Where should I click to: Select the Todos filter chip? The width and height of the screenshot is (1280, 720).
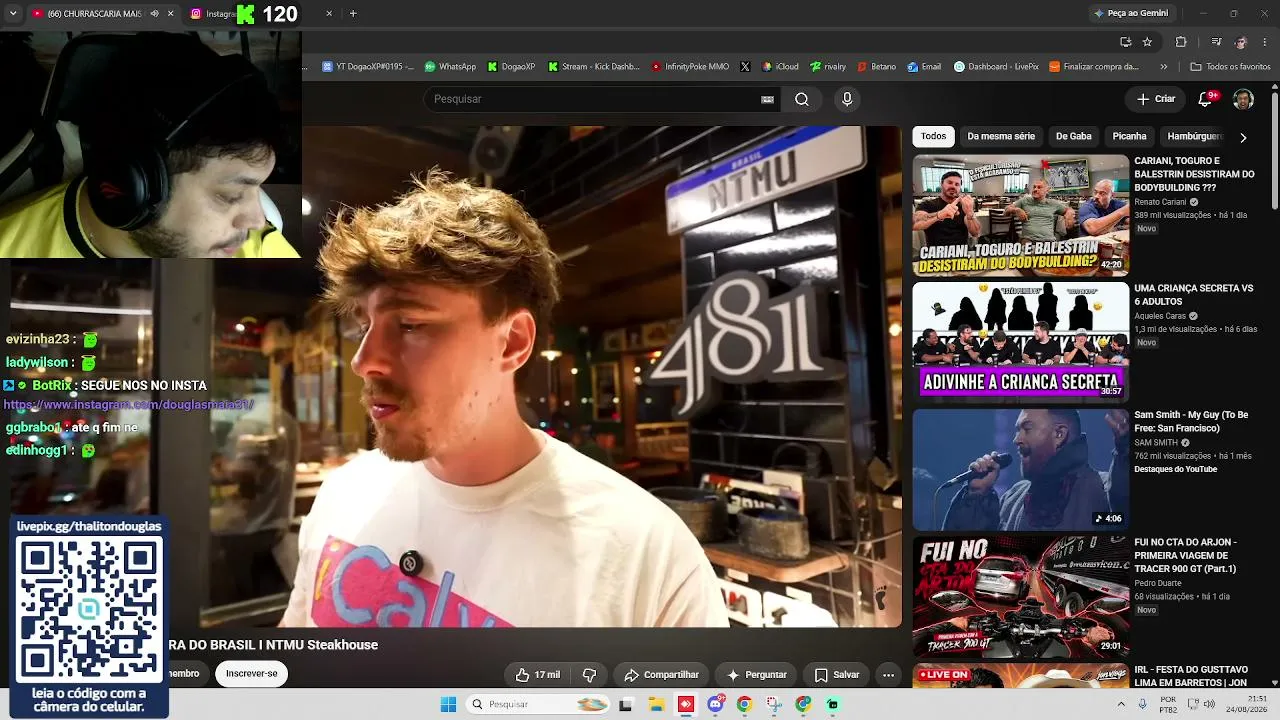click(x=933, y=136)
